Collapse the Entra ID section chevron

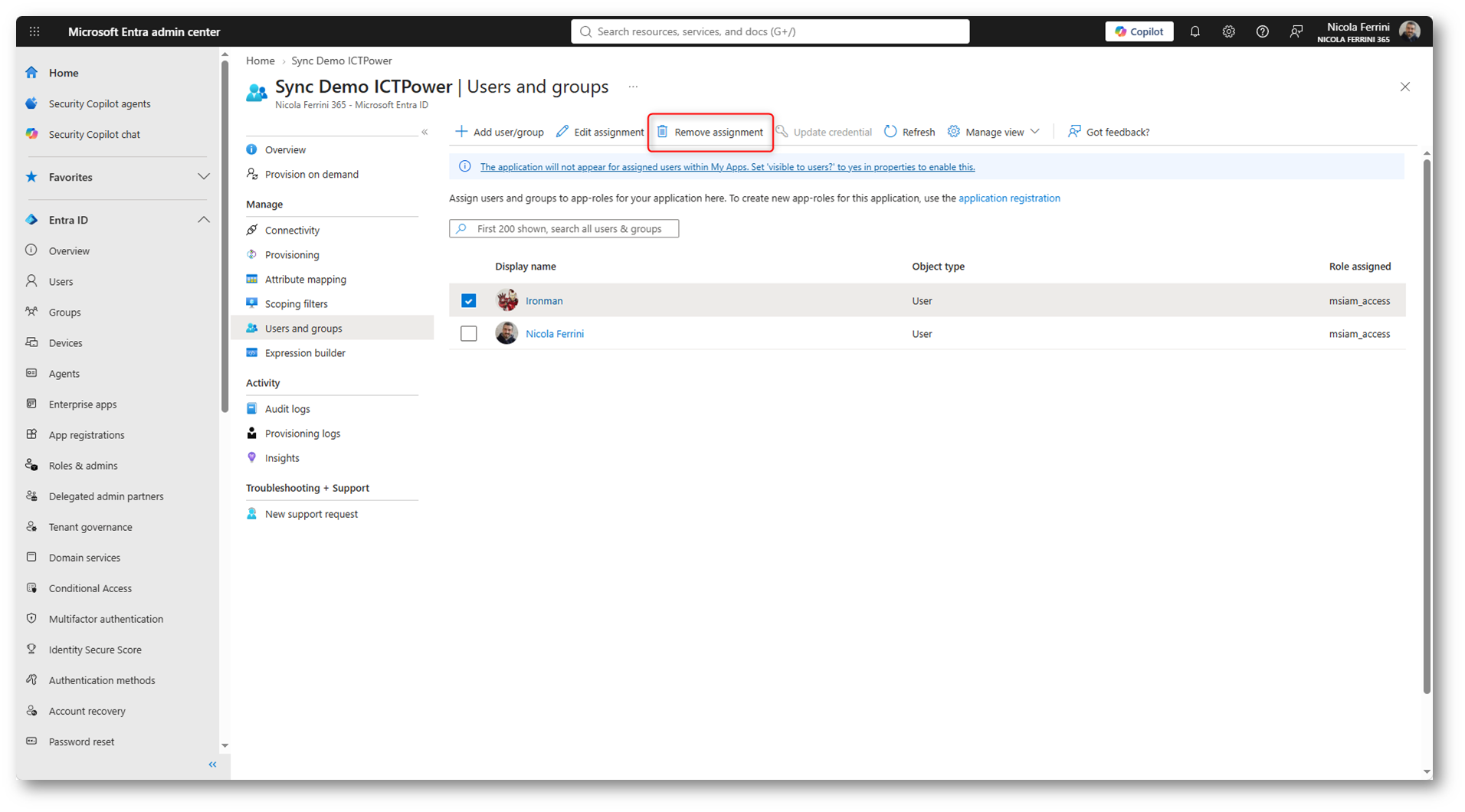pos(203,220)
